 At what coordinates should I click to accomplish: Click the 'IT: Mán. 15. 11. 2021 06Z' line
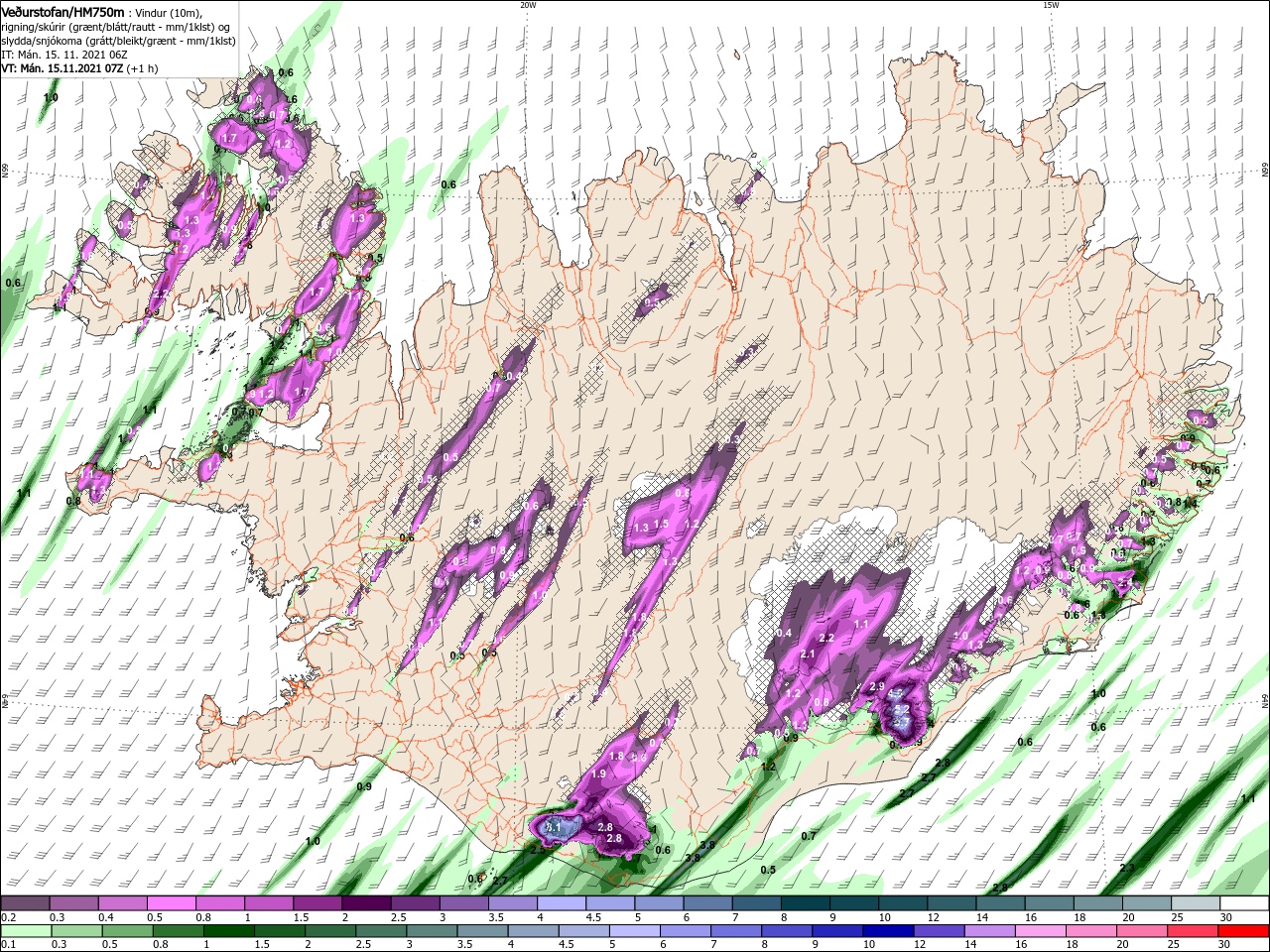click(65, 55)
